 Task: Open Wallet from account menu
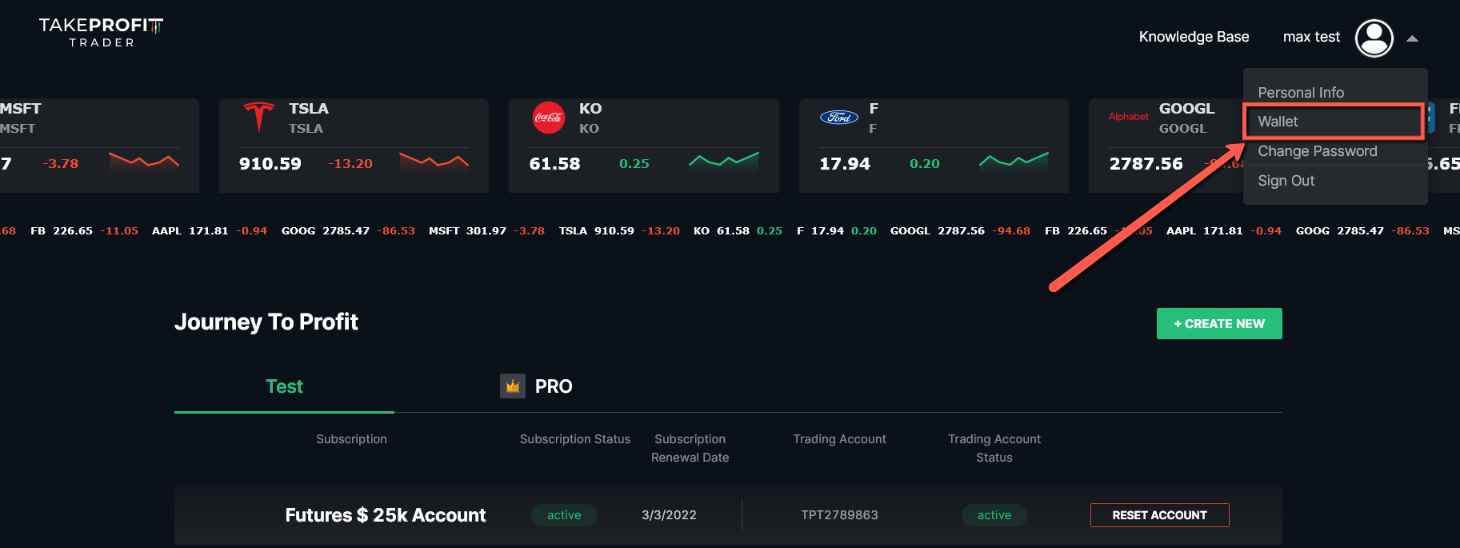coord(1333,121)
